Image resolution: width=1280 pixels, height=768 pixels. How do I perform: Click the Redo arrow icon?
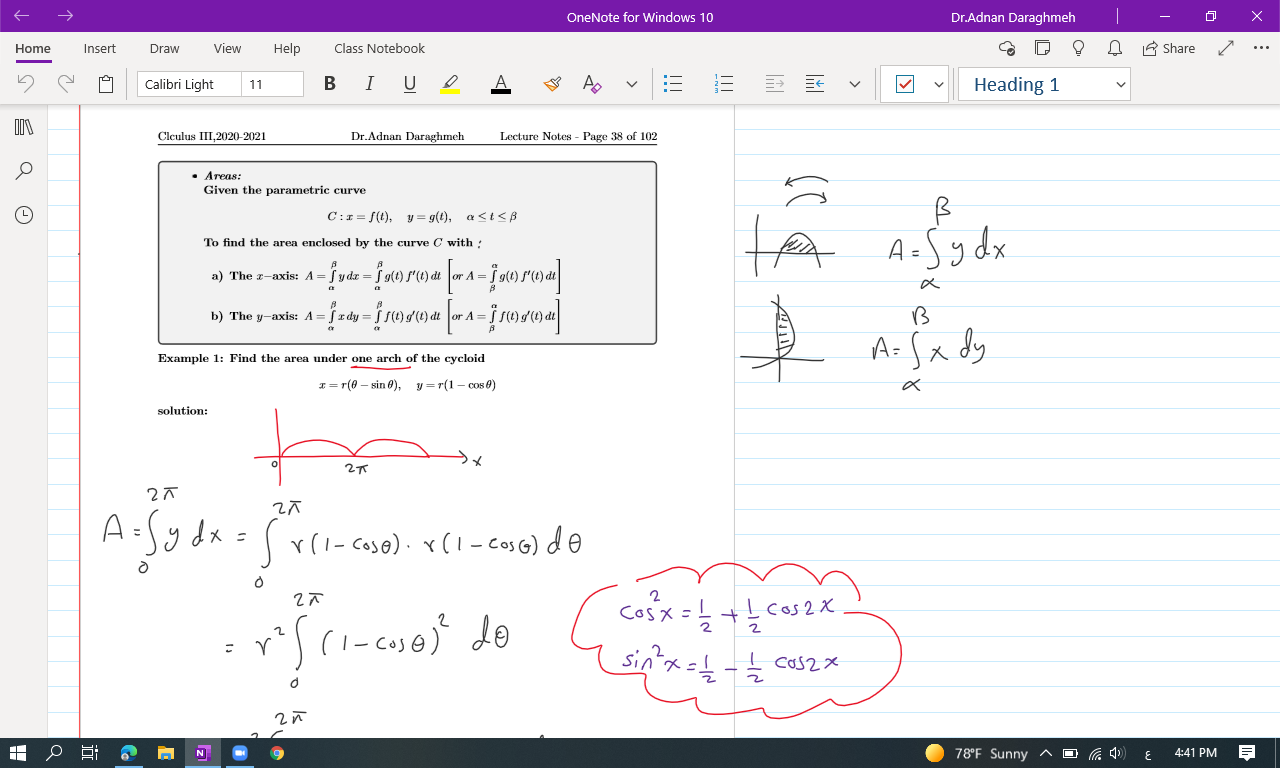(66, 84)
